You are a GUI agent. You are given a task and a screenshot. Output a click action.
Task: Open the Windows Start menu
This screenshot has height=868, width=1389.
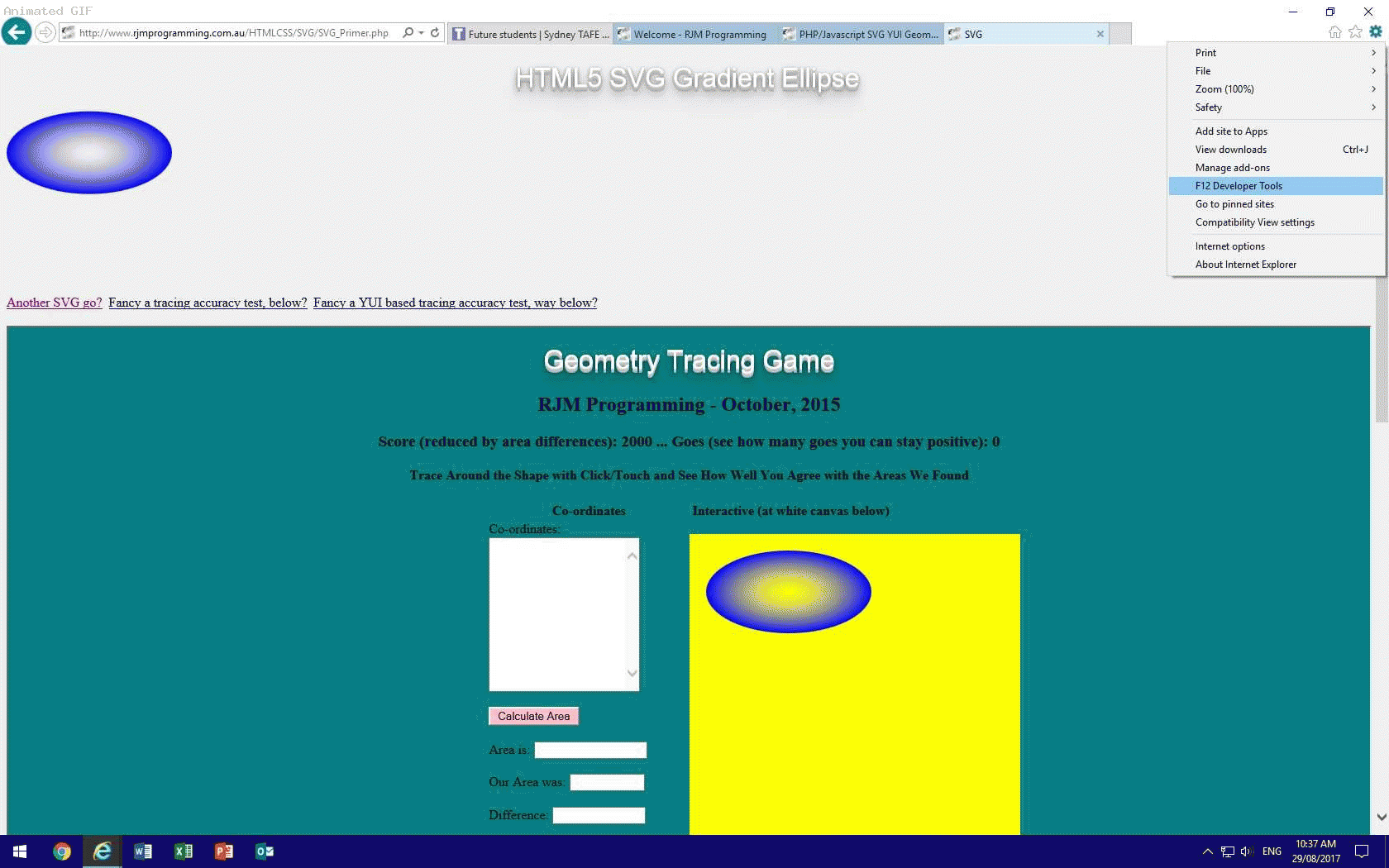18,851
